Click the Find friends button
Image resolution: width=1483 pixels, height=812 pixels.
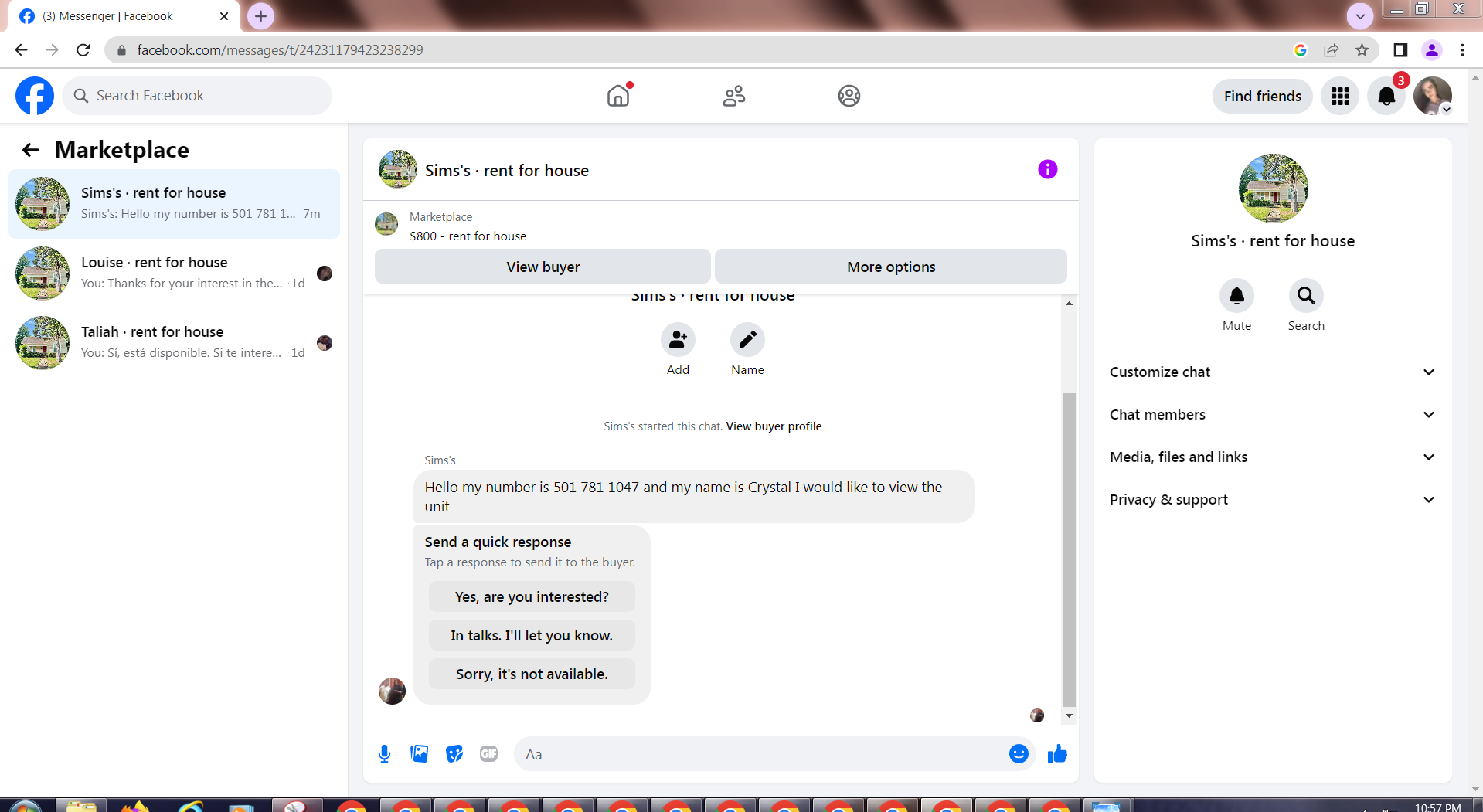pyautogui.click(x=1263, y=96)
